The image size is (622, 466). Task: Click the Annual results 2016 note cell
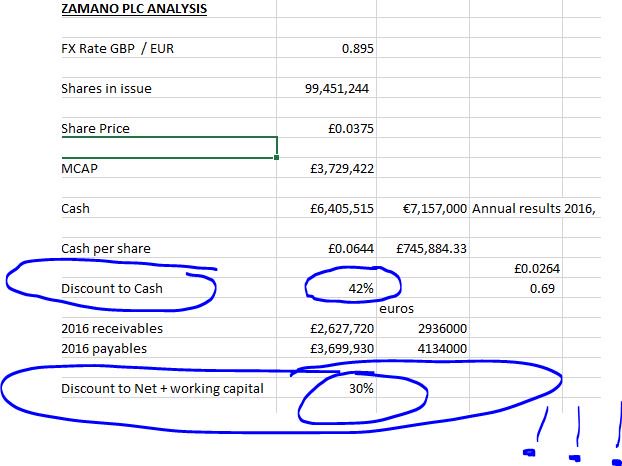pos(534,209)
